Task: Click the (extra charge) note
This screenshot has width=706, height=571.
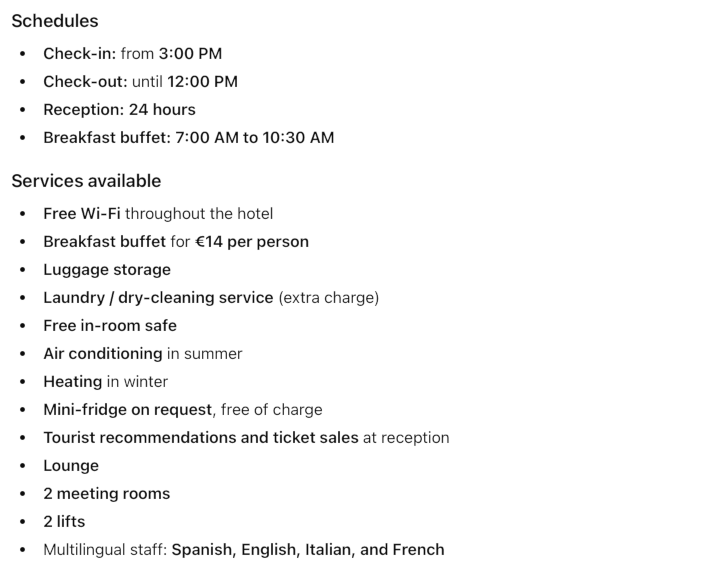Action: 328,298
